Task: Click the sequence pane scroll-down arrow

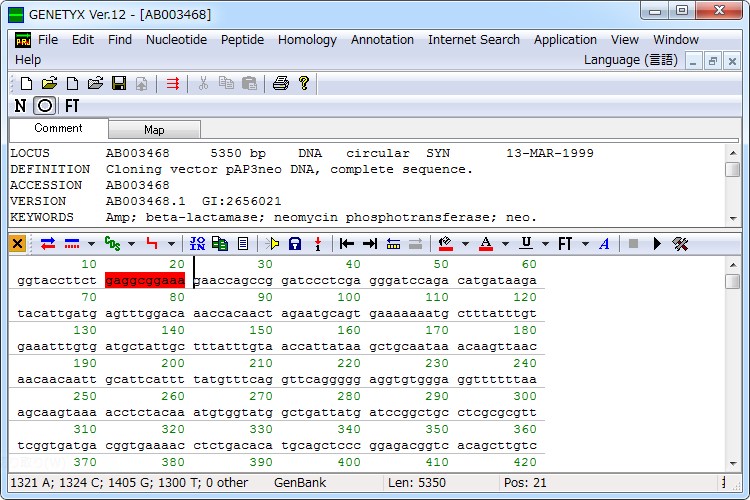Action: click(733, 463)
